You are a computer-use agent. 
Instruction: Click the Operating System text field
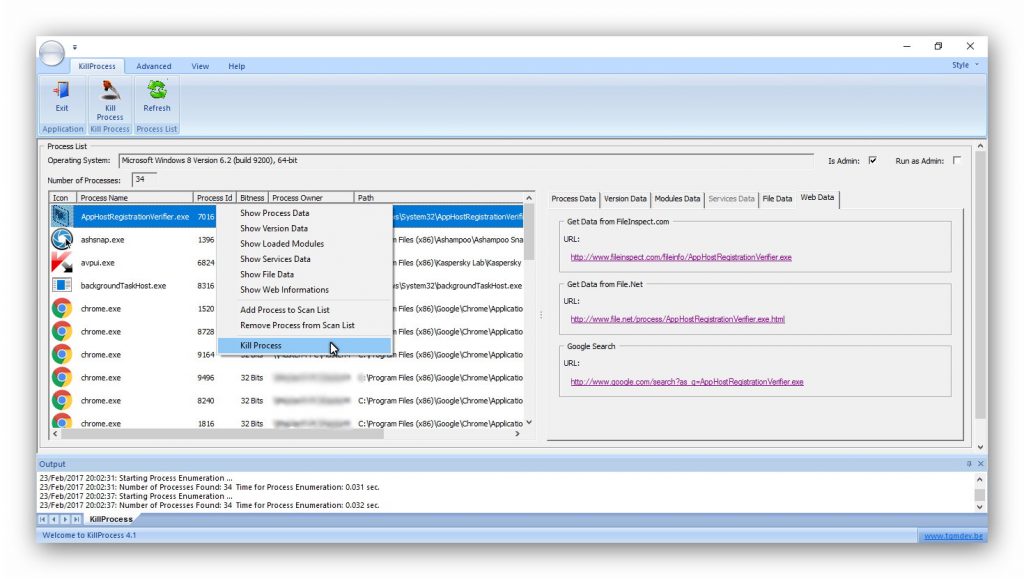[x=466, y=161]
